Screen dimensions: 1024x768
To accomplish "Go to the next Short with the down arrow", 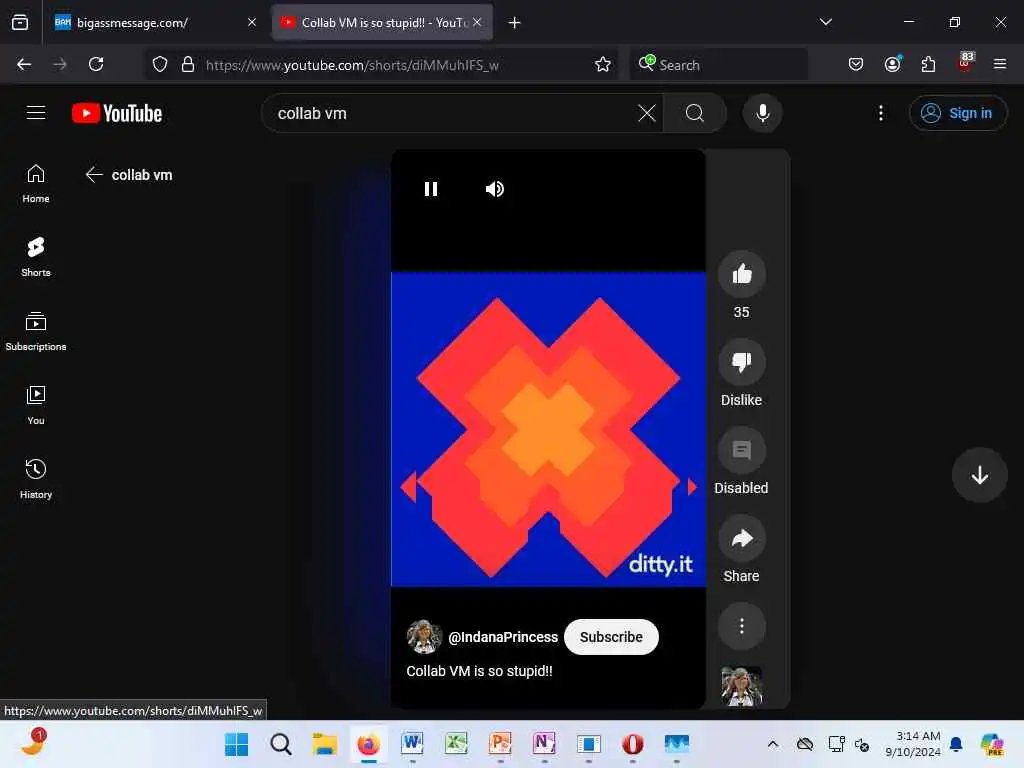I will 979,475.
